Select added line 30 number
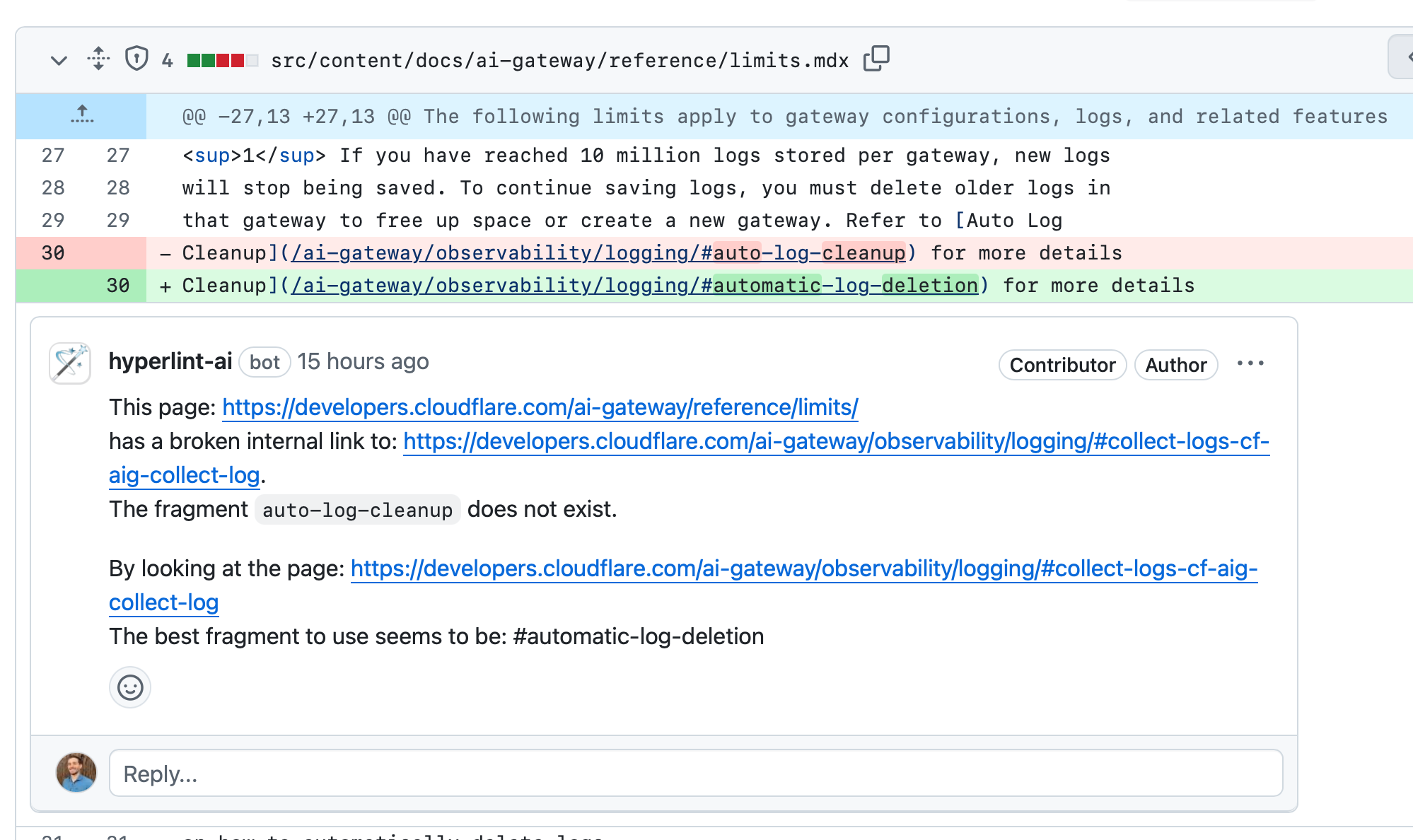This screenshot has width=1413, height=840. point(117,286)
